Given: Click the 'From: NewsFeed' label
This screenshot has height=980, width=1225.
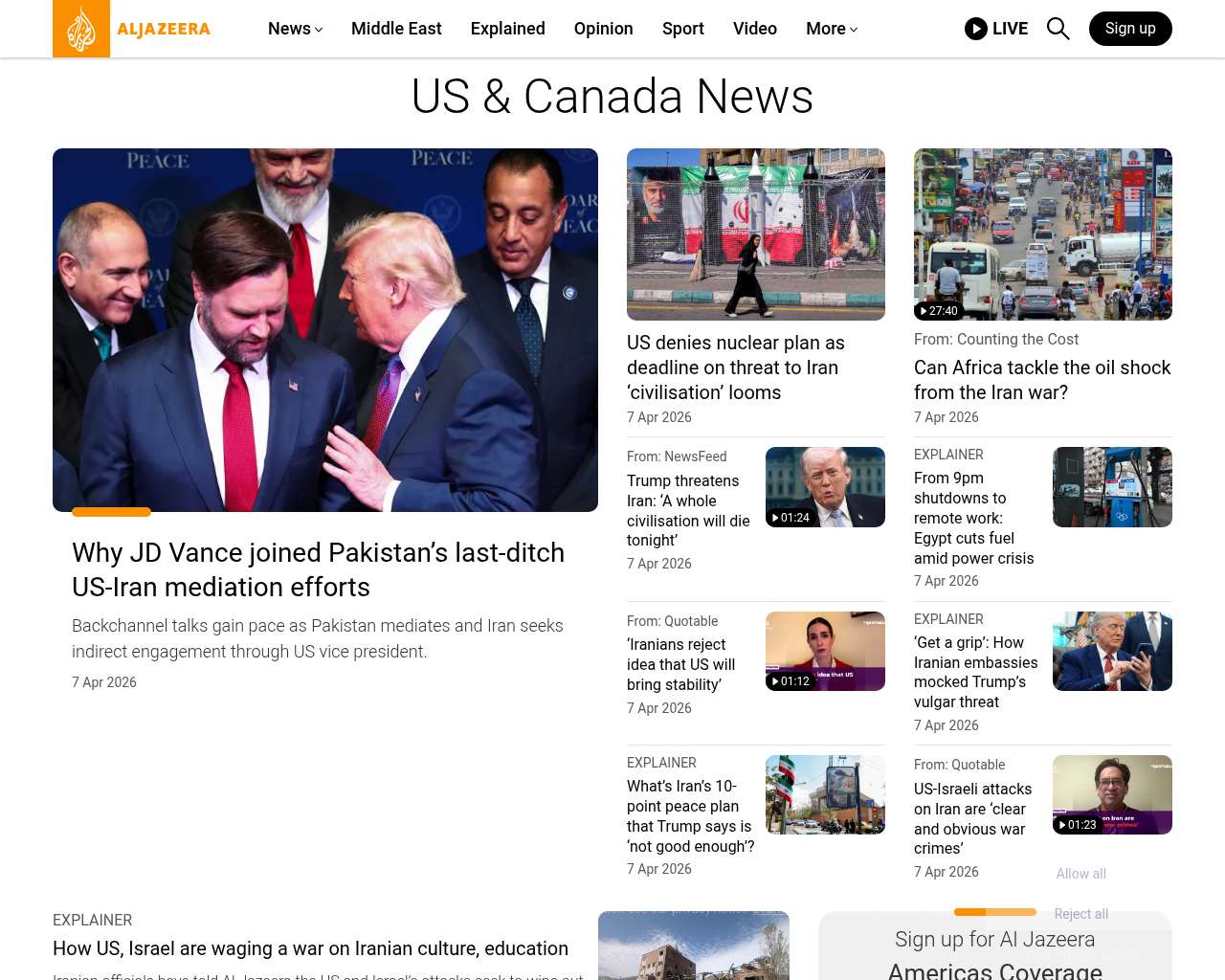Looking at the screenshot, I should point(677,457).
